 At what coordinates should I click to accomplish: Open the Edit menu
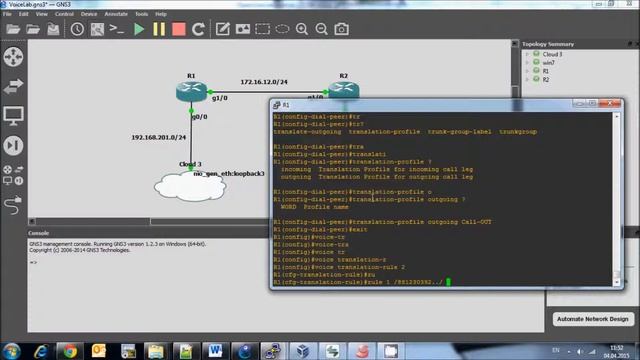[24, 14]
